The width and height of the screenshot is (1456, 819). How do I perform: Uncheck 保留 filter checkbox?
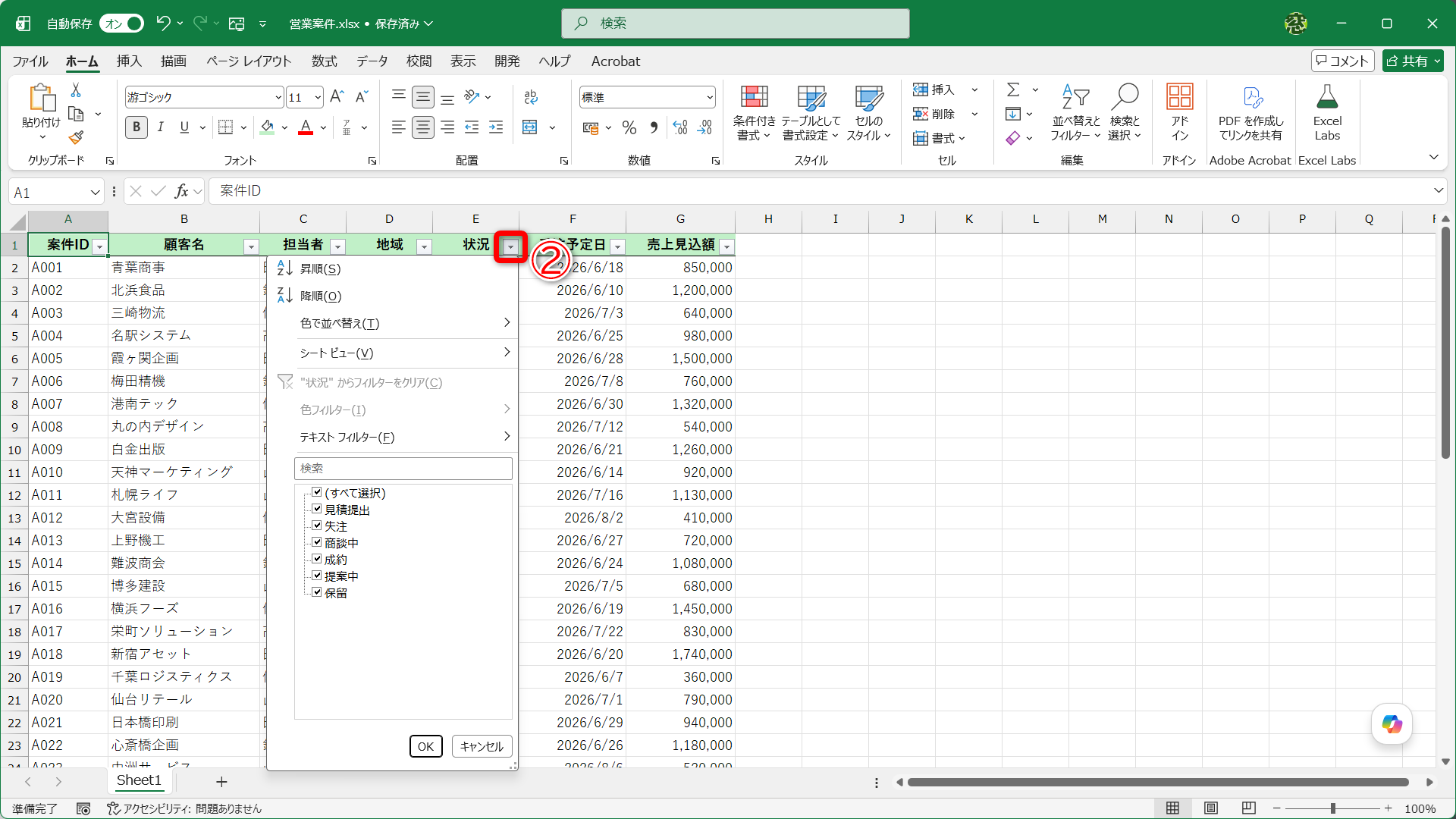pyautogui.click(x=317, y=592)
